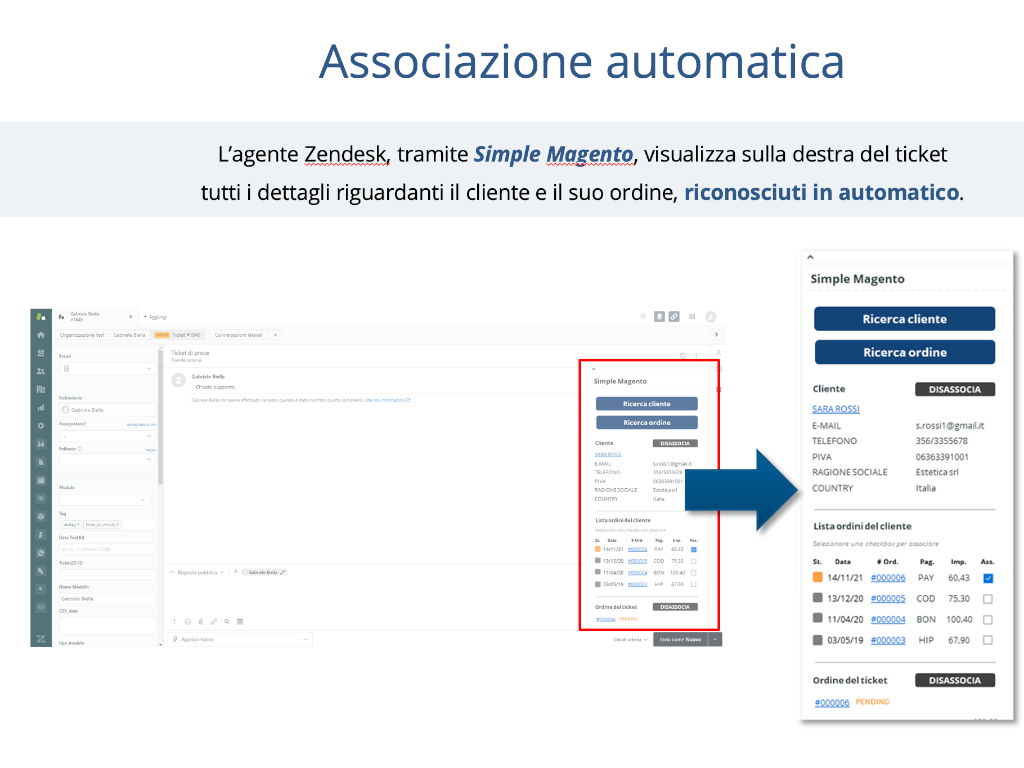1024x768 pixels.
Task: Click the Nome Modello input field
Action: point(108,598)
